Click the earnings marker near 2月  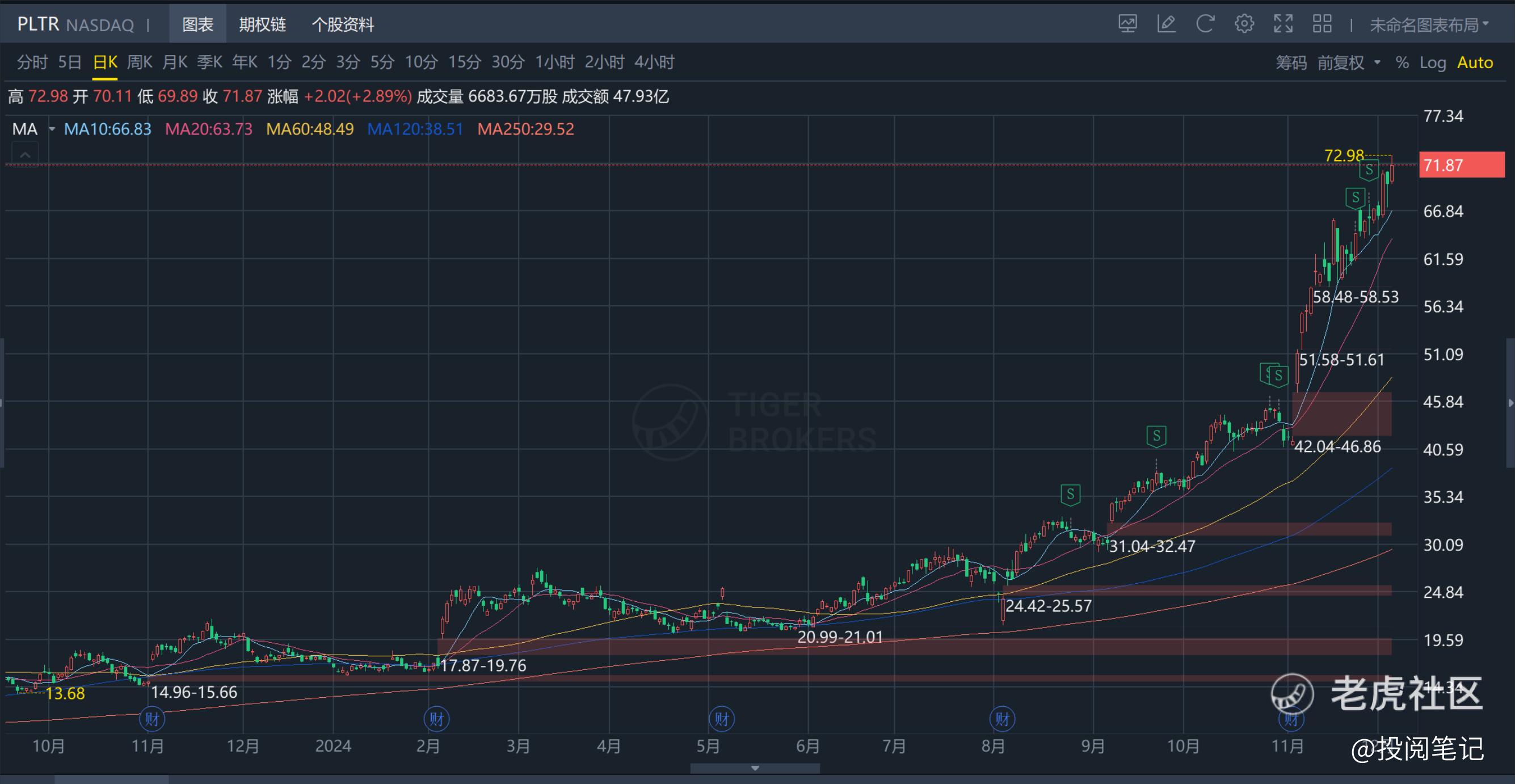[x=436, y=719]
